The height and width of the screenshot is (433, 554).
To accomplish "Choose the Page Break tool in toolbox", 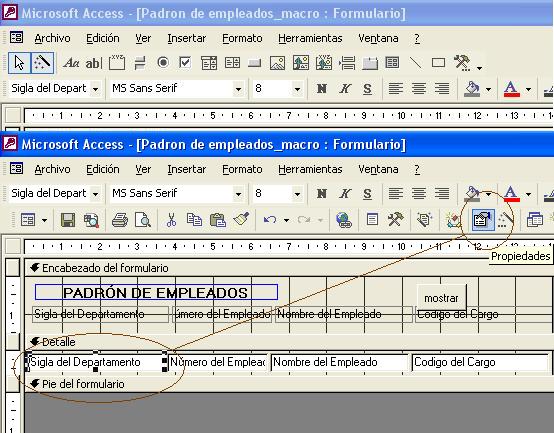I will coord(347,63).
